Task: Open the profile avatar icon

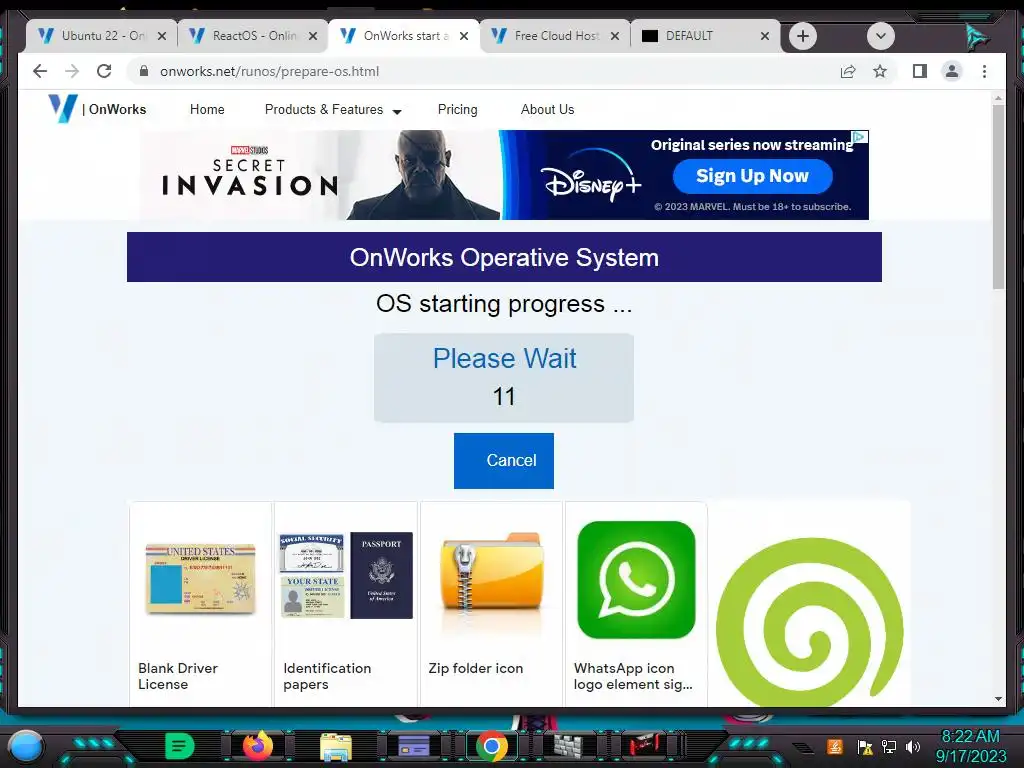Action: (952, 71)
